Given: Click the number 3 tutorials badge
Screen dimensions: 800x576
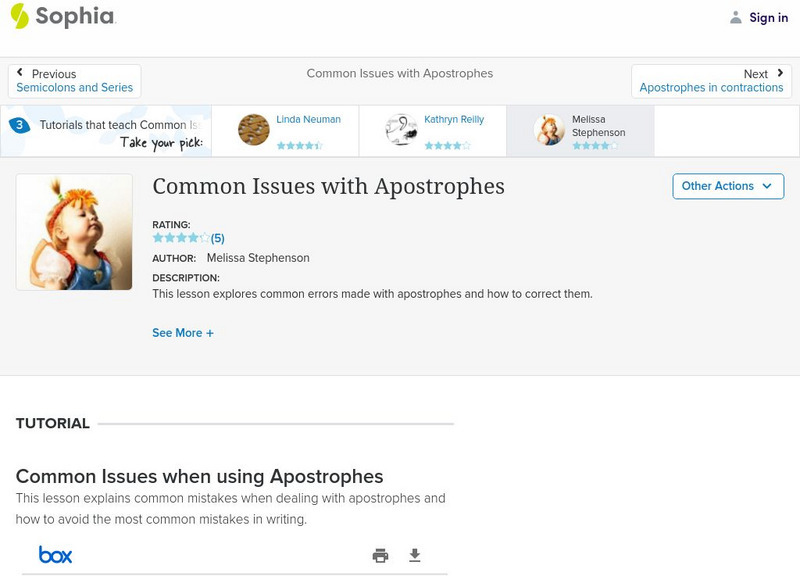Looking at the screenshot, I should (19, 125).
